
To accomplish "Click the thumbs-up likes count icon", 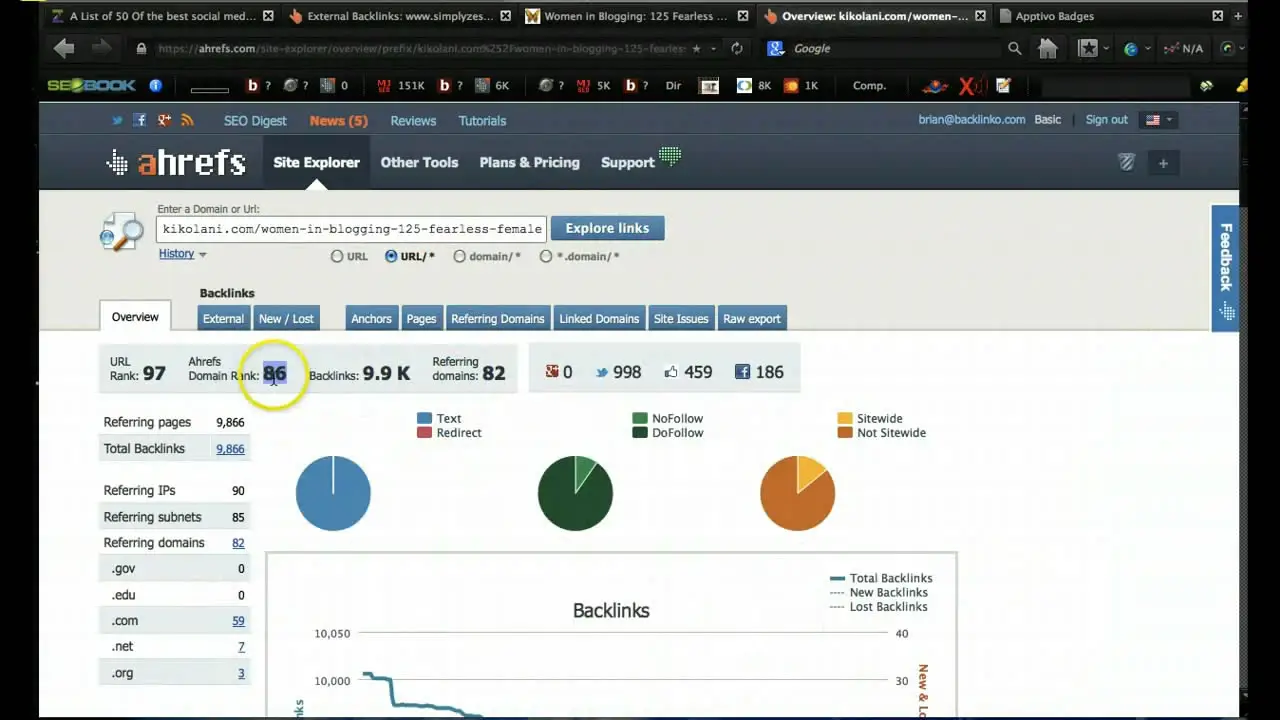I will [671, 372].
